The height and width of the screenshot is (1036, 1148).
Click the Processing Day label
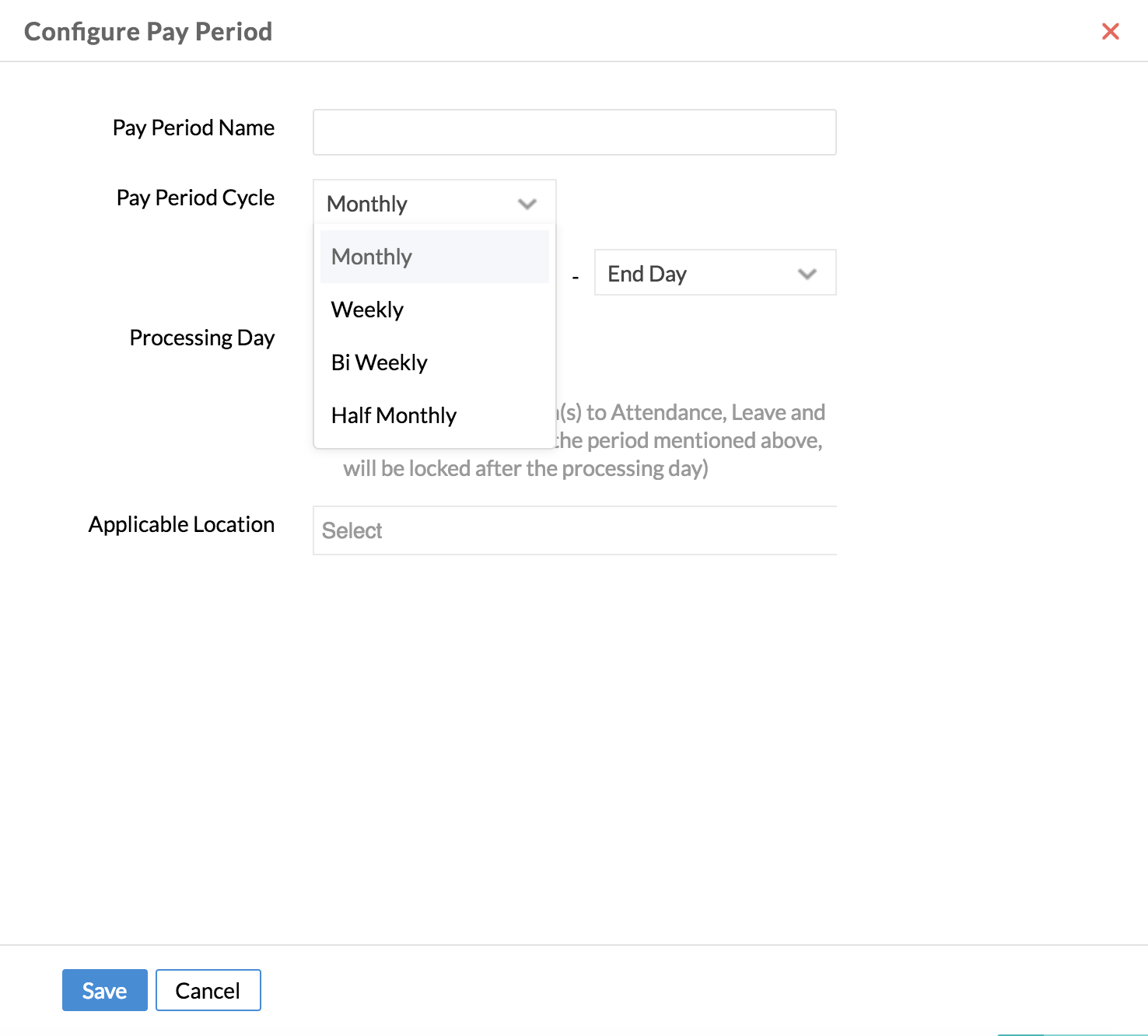tap(202, 338)
